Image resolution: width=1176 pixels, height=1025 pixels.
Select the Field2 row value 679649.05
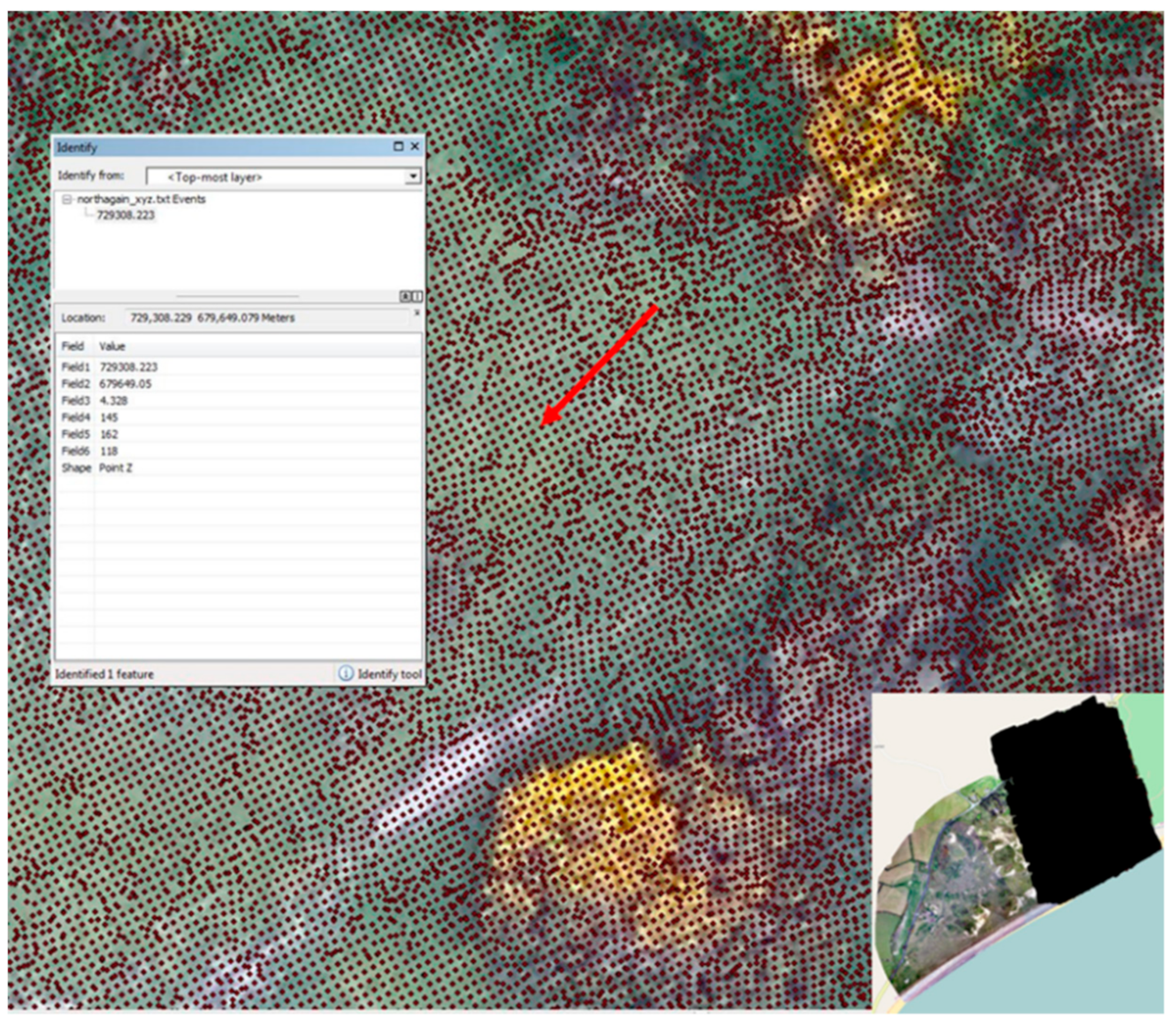pos(125,384)
